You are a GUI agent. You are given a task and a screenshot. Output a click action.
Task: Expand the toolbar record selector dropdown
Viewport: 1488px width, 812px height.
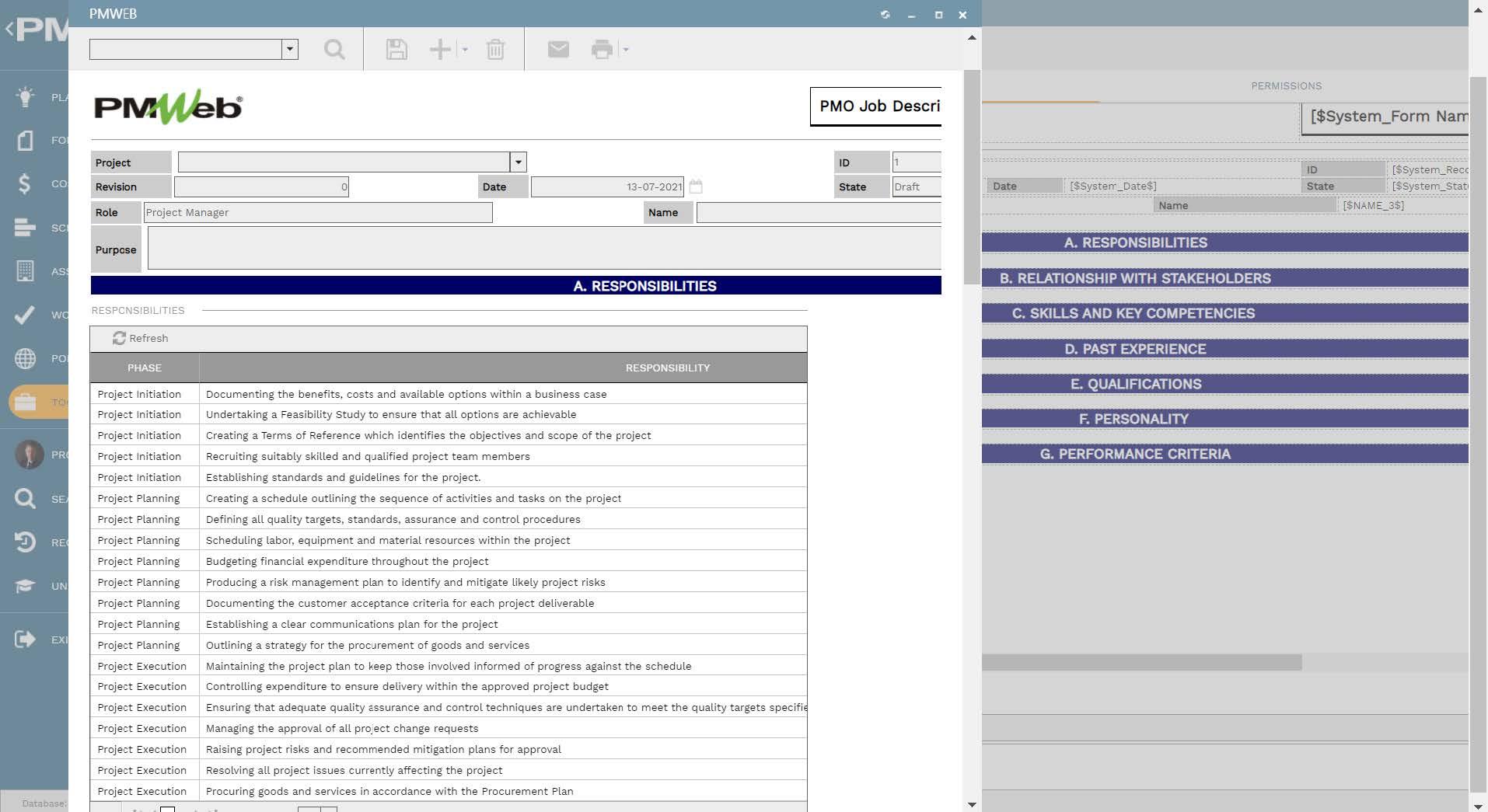click(x=290, y=50)
